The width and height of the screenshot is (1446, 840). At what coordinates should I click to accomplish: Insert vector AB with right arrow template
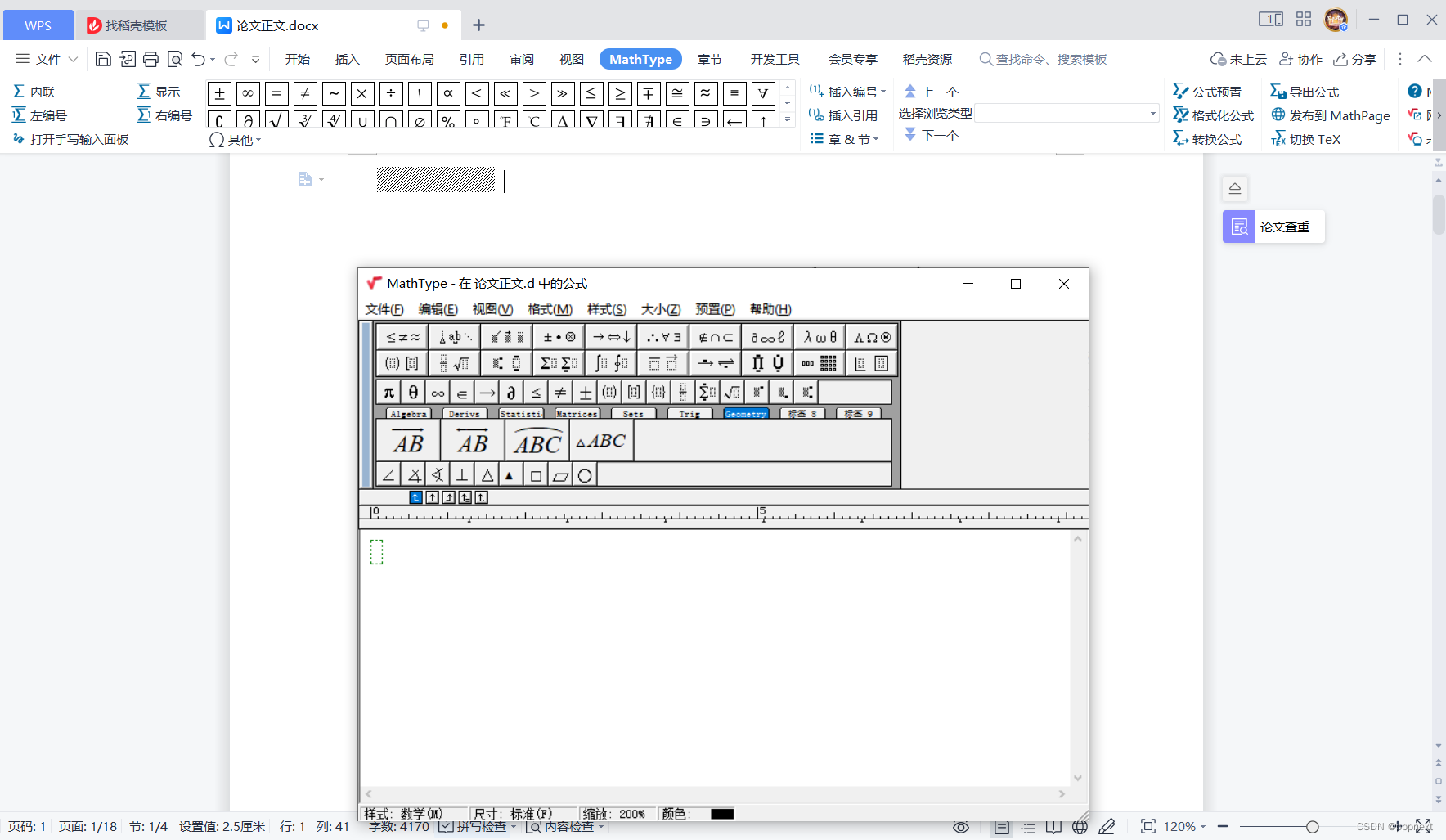tap(408, 441)
